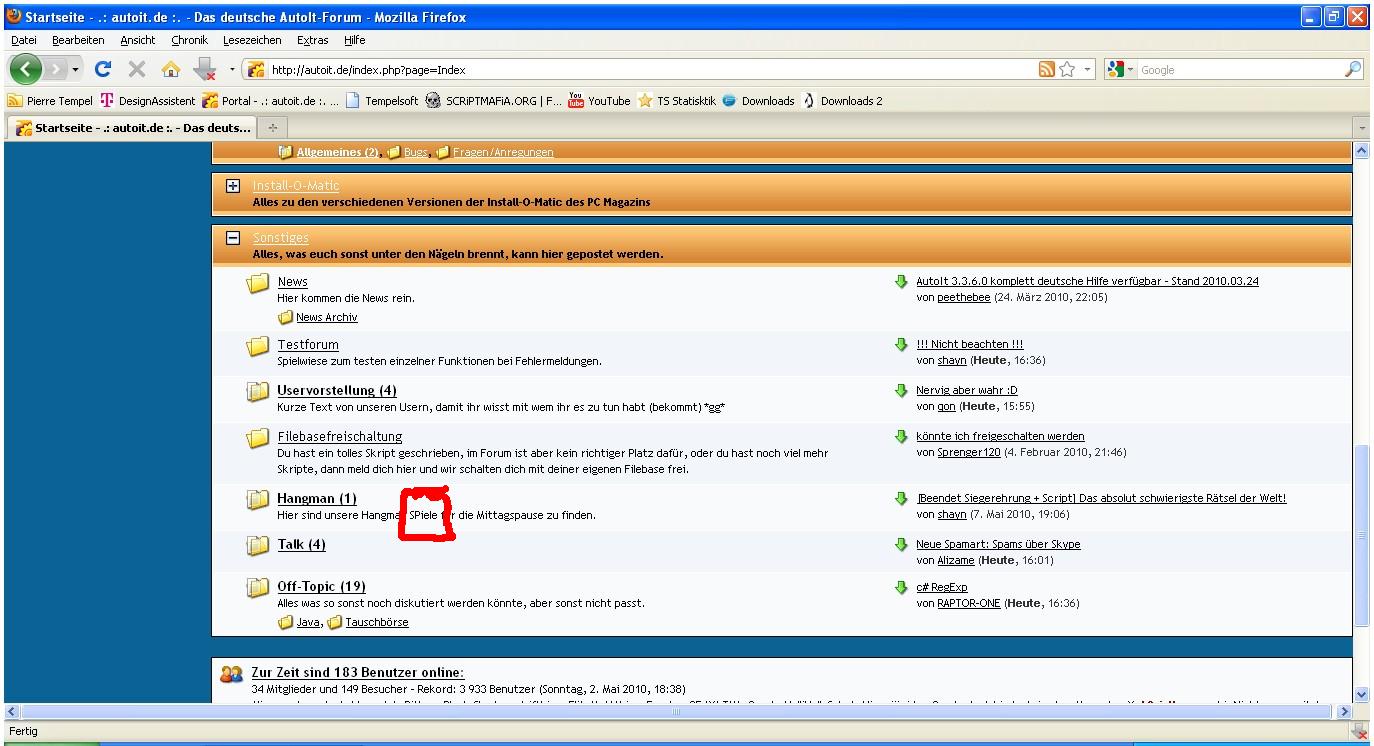Collapse the Sonstiges category with the minus box

coord(233,238)
